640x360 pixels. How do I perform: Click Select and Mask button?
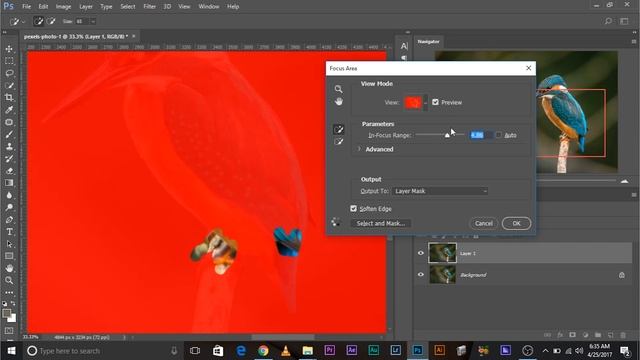(381, 223)
